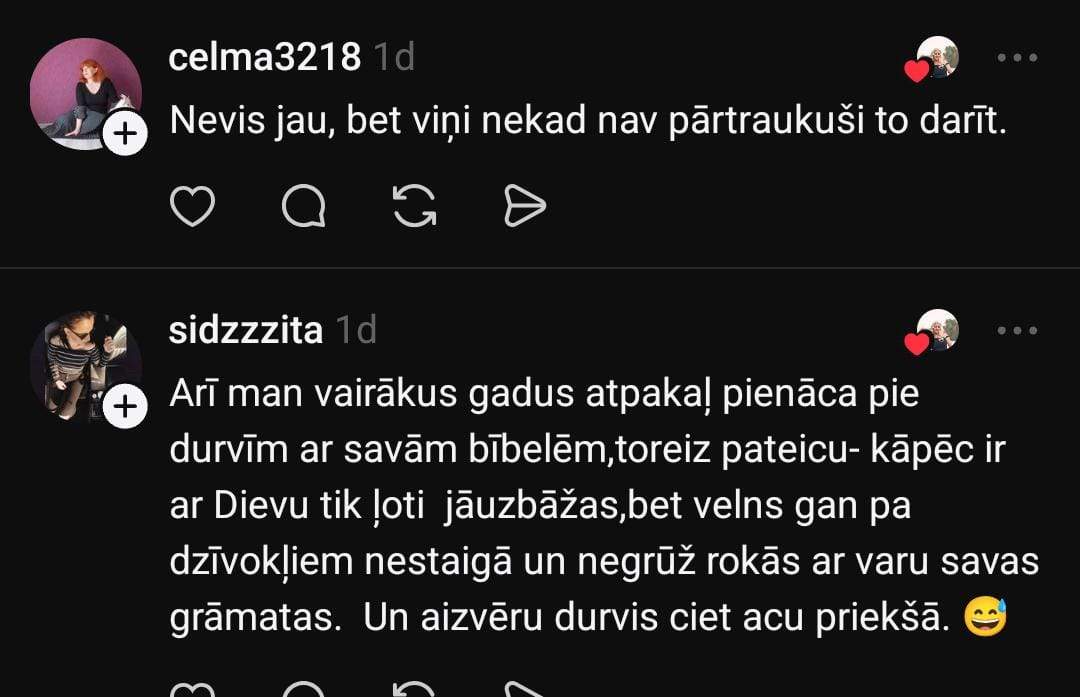Like sidzzzita's comment with the heart icon
The width and height of the screenshot is (1080, 697).
tap(193, 690)
